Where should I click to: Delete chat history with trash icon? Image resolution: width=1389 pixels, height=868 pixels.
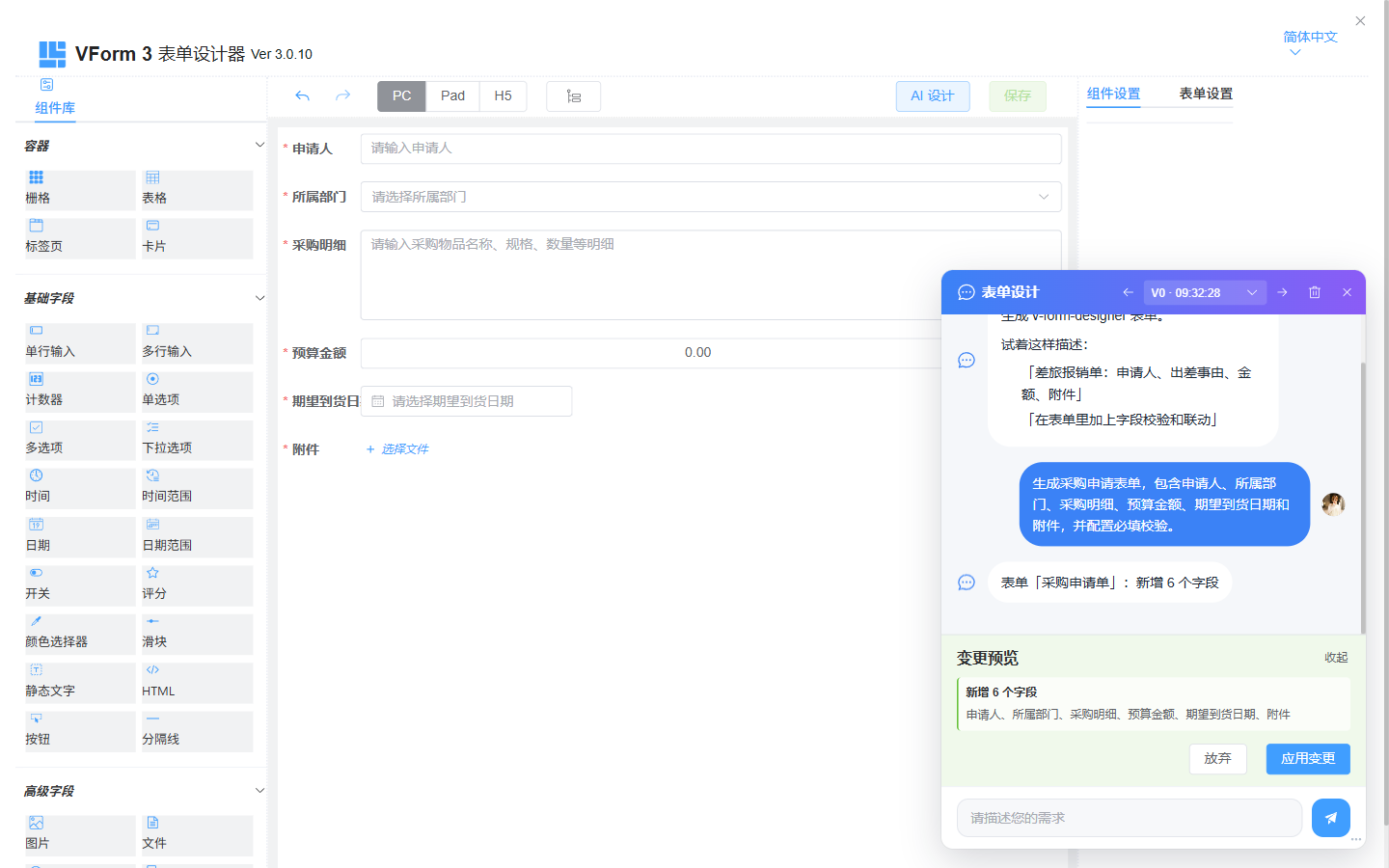coord(1314,292)
